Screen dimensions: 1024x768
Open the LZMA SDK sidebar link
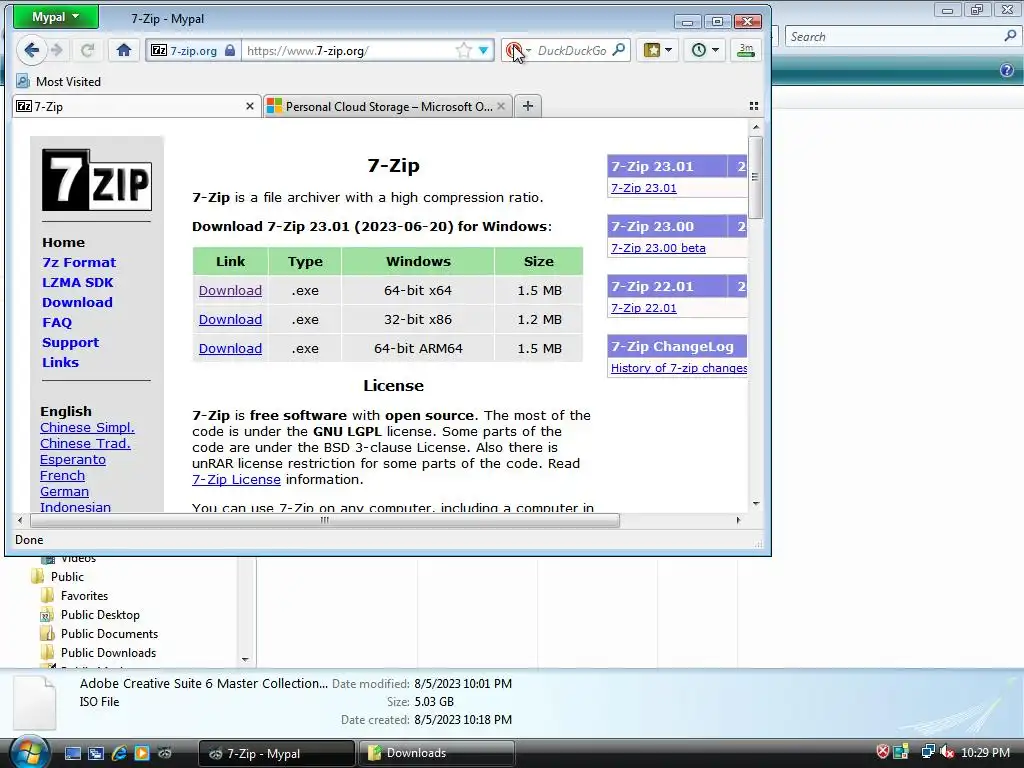coord(78,283)
